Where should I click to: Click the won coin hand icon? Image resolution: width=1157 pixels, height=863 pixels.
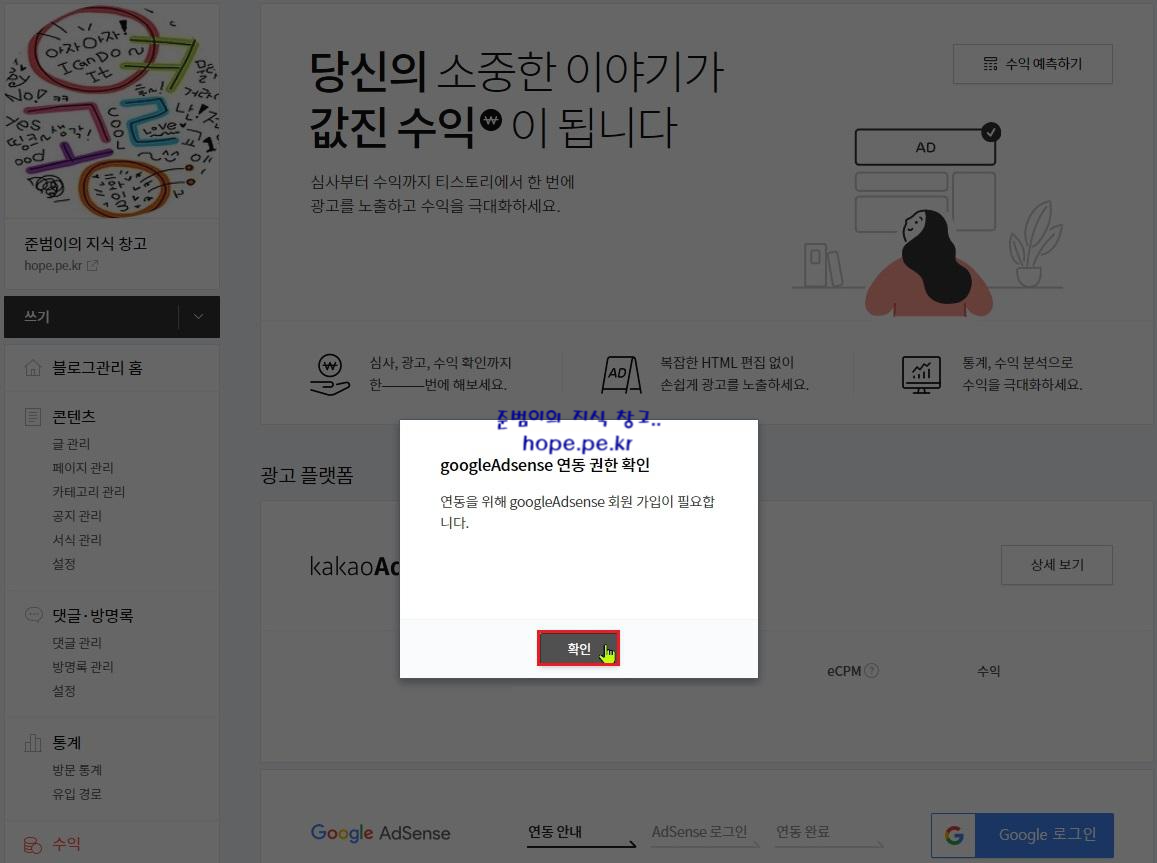tap(330, 375)
